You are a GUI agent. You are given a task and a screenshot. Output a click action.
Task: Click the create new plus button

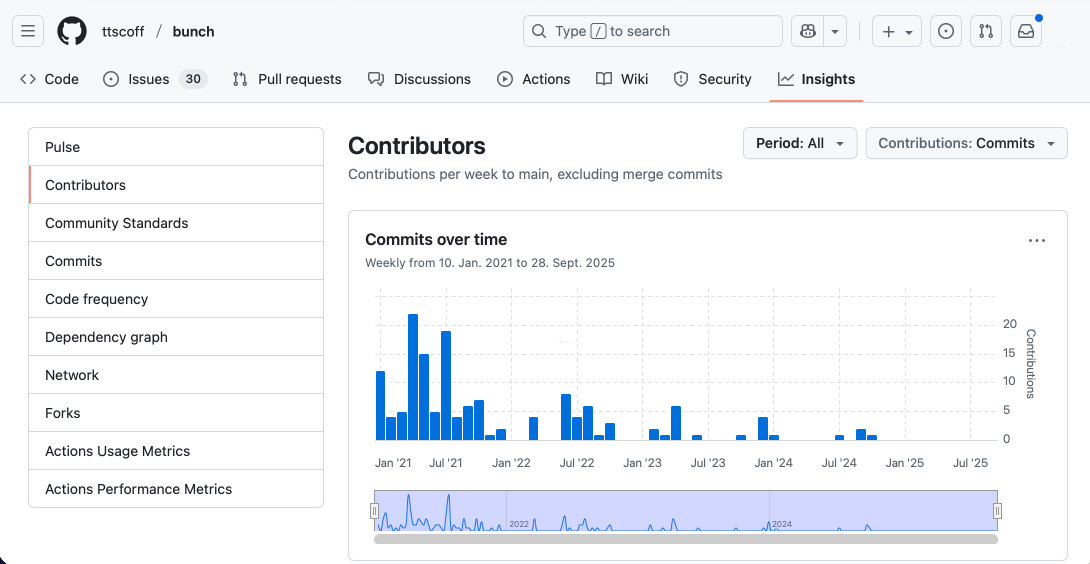pyautogui.click(x=896, y=31)
